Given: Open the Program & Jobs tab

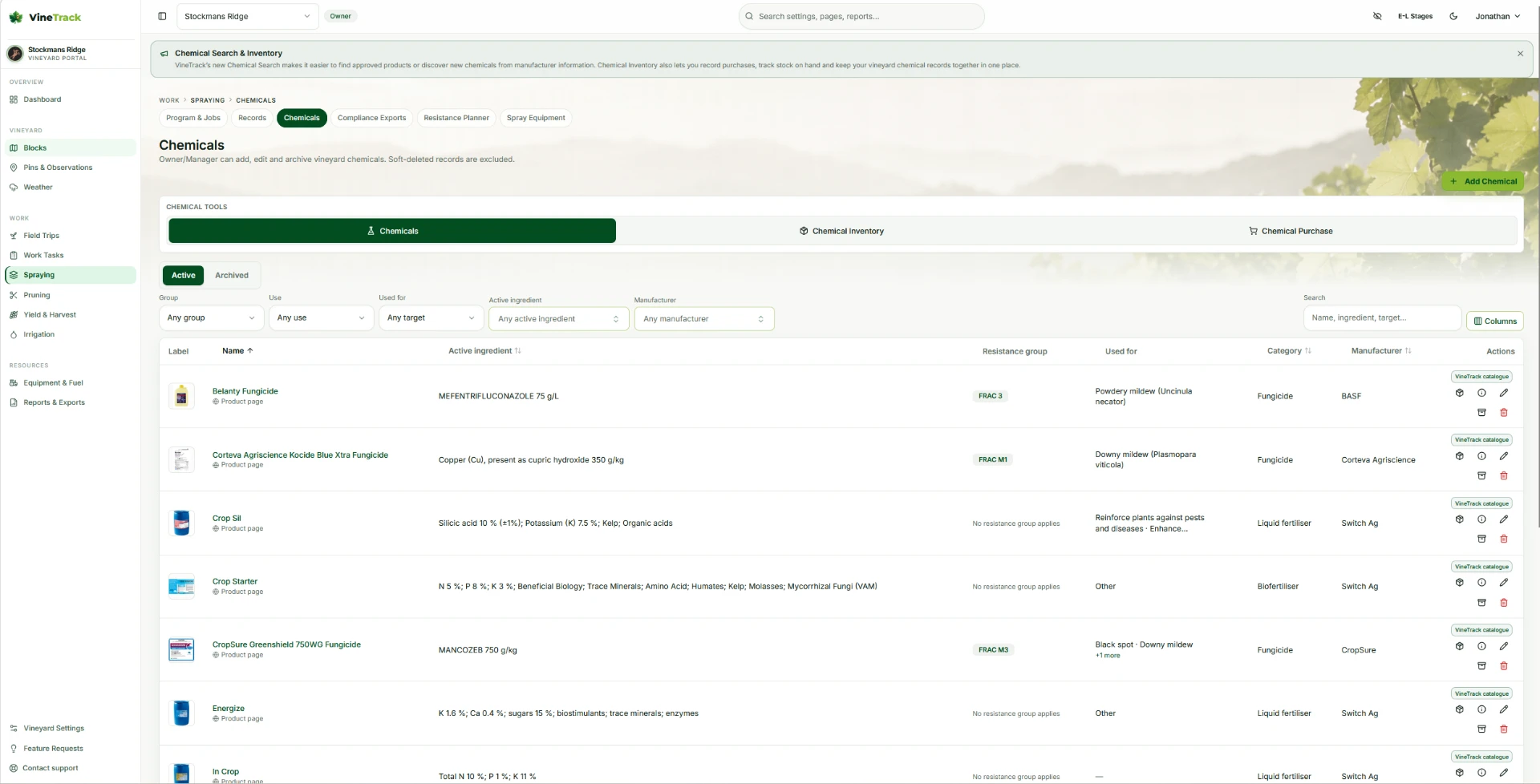Looking at the screenshot, I should pos(193,118).
